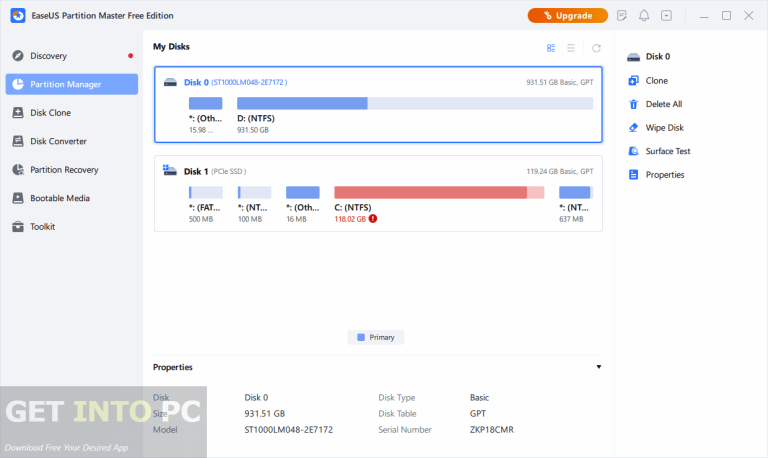Click the orange Upgrade button
Image resolution: width=768 pixels, height=458 pixels.
(x=567, y=16)
